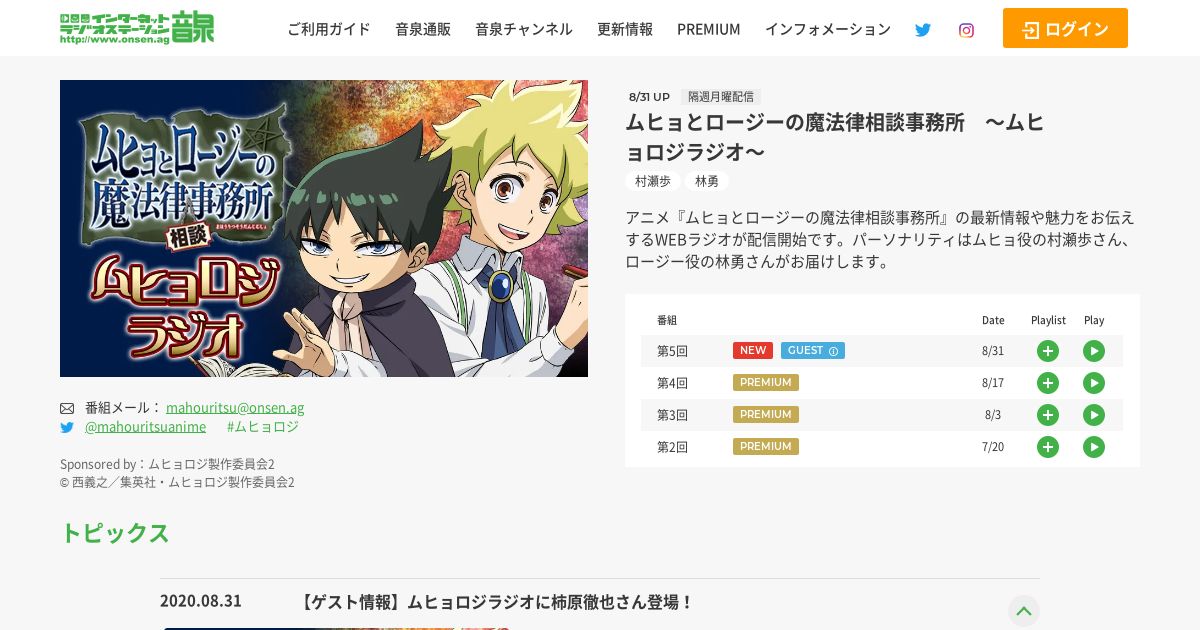Open ご利用ガイド menu
The width and height of the screenshot is (1200, 630).
pyautogui.click(x=329, y=29)
